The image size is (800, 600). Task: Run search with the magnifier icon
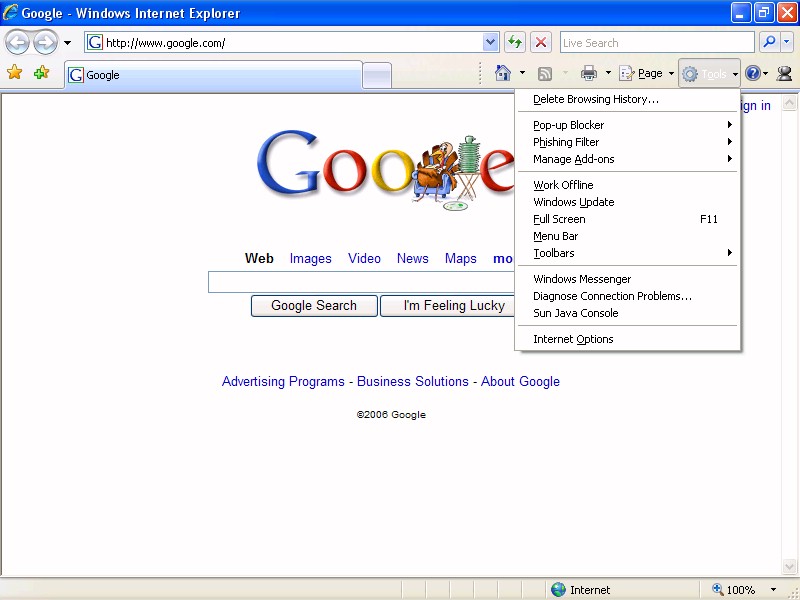pos(769,43)
